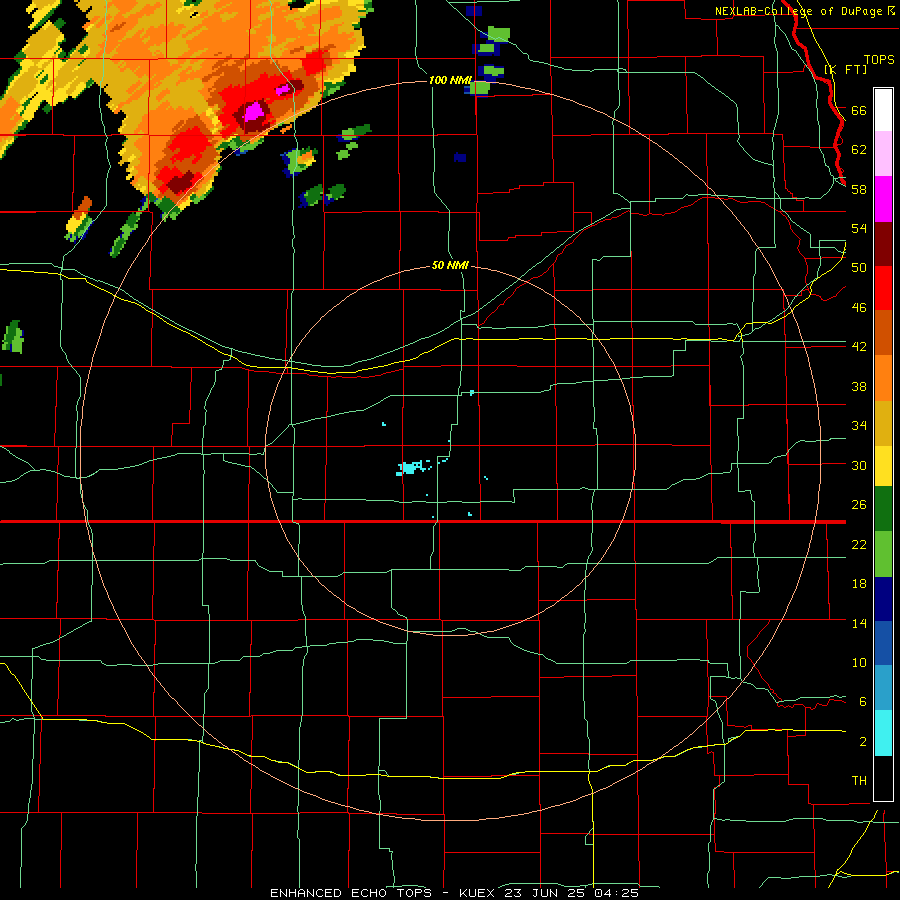The image size is (900, 900).
Task: Select the 10 legend value
Action: (x=859, y=662)
